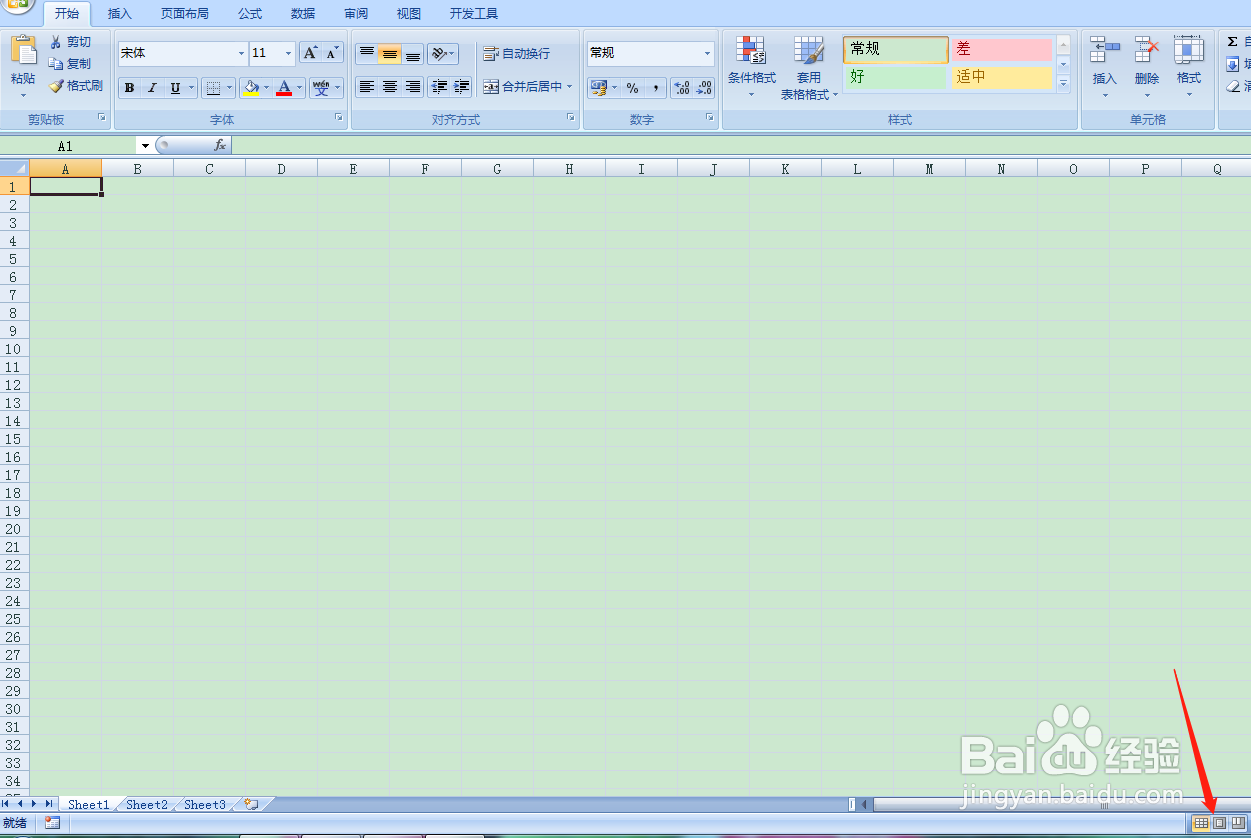
Task: Apply fill color paint bucket
Action: pos(251,88)
